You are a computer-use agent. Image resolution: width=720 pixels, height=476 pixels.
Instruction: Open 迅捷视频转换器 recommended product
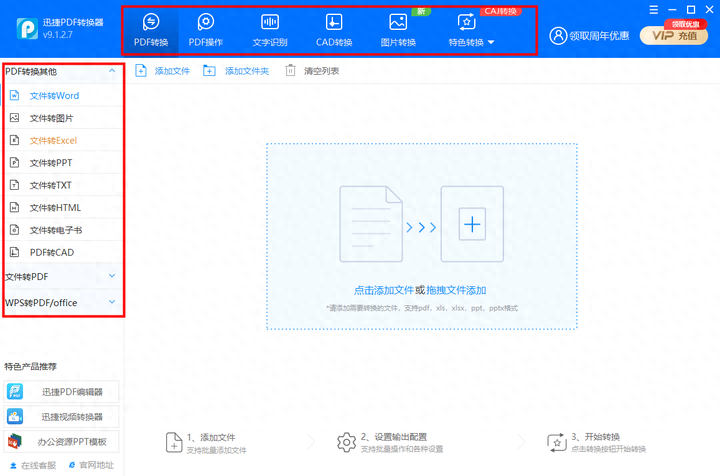pyautogui.click(x=62, y=417)
